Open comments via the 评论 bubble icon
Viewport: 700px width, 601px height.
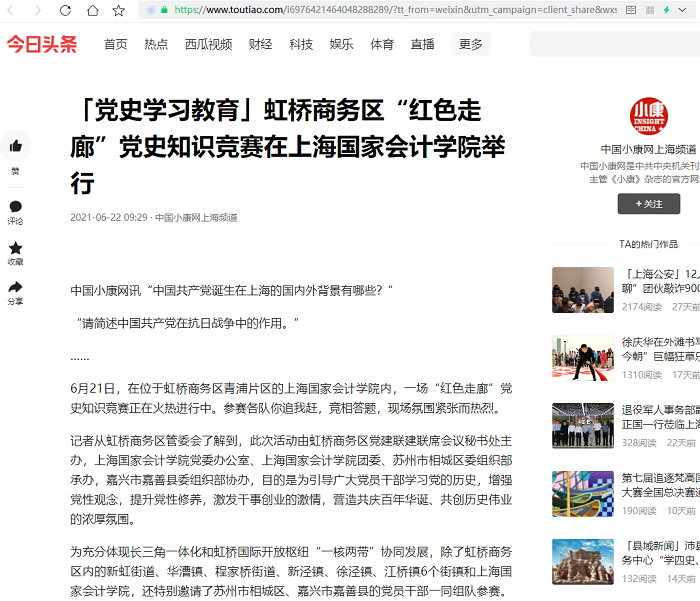(x=15, y=207)
